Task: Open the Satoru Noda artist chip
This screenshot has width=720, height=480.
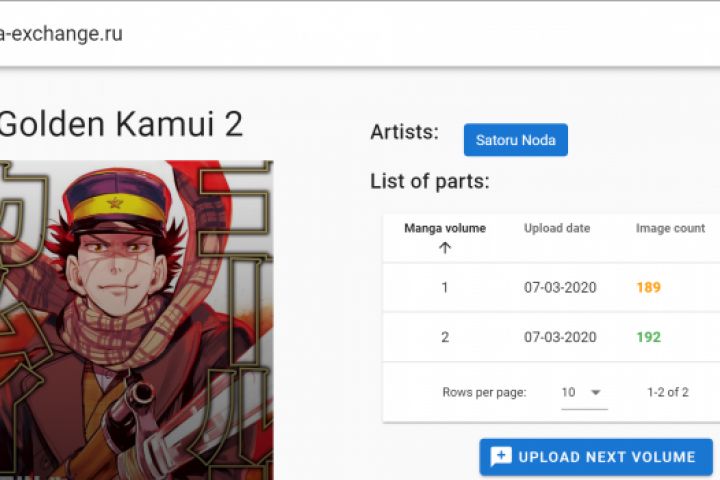Action: tap(515, 140)
